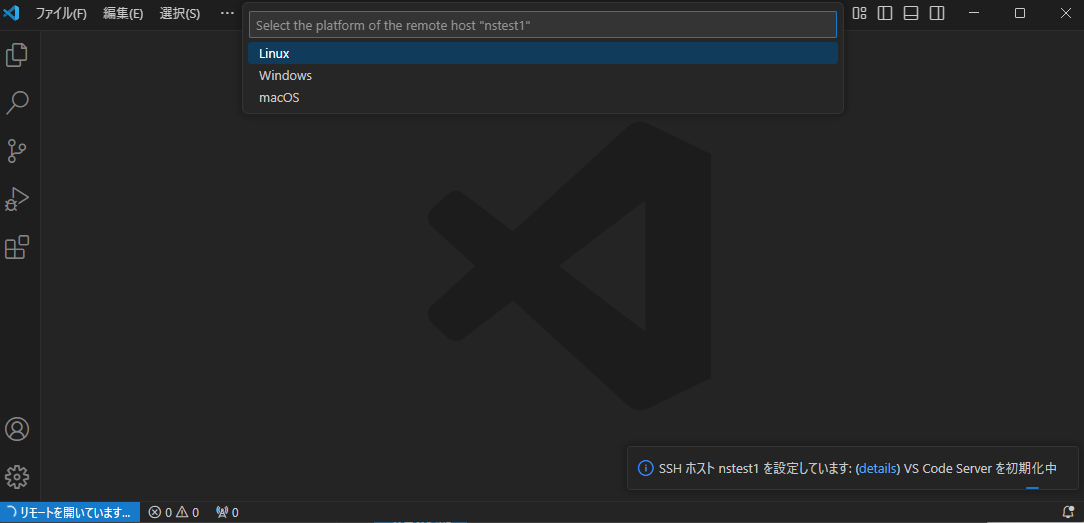Viewport: 1084px width, 523px height.
Task: Open the Explorer view in activity bar
Action: coord(17,55)
